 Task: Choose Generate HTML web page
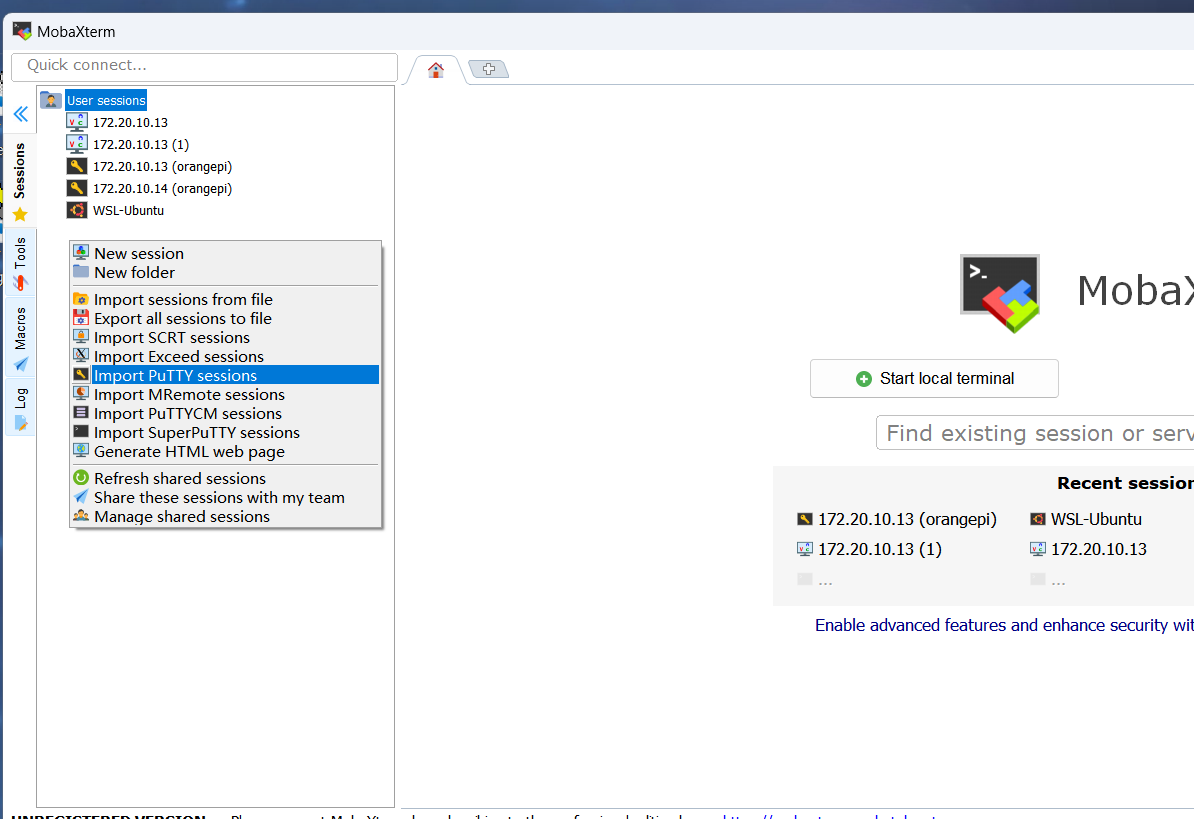225,452
